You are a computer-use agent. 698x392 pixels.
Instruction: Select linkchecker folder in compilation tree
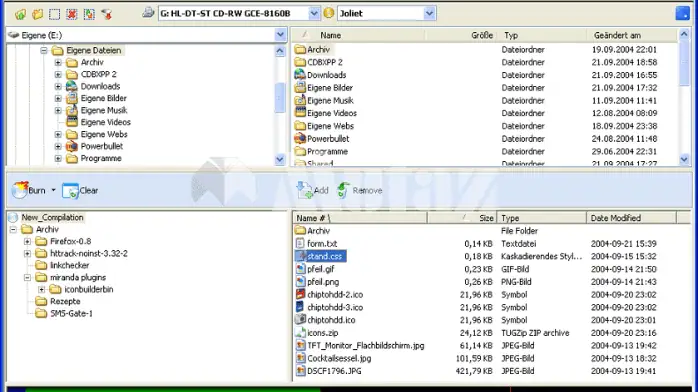click(x=69, y=265)
